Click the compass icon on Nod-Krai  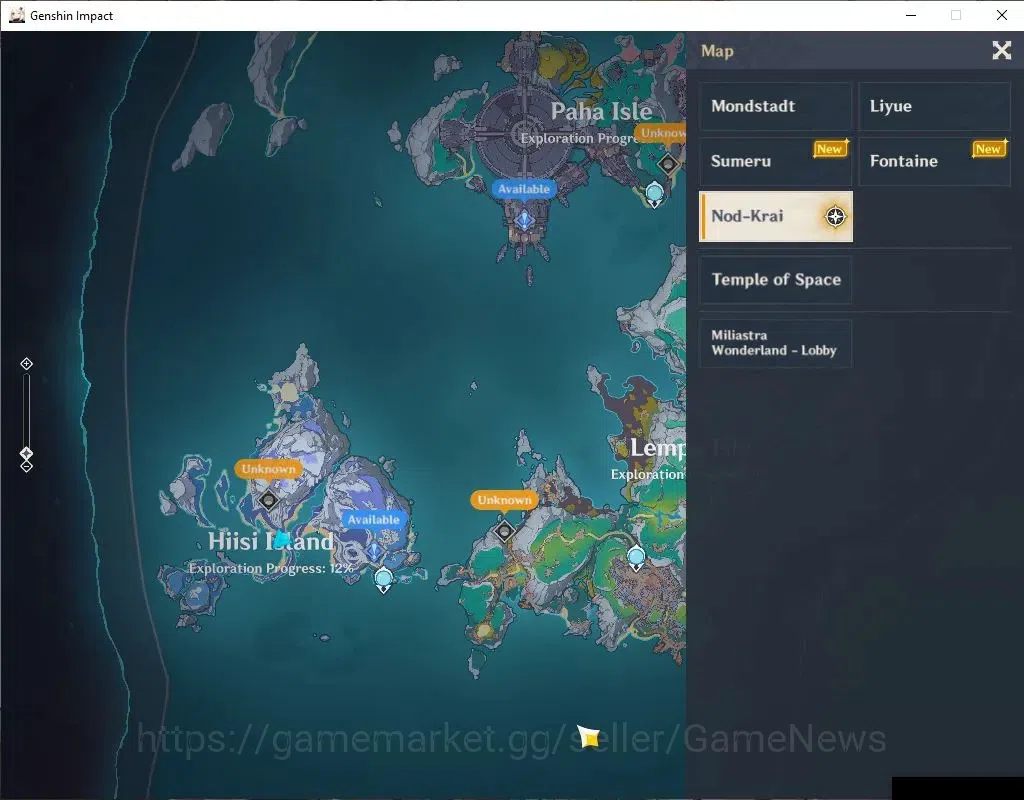pos(835,216)
